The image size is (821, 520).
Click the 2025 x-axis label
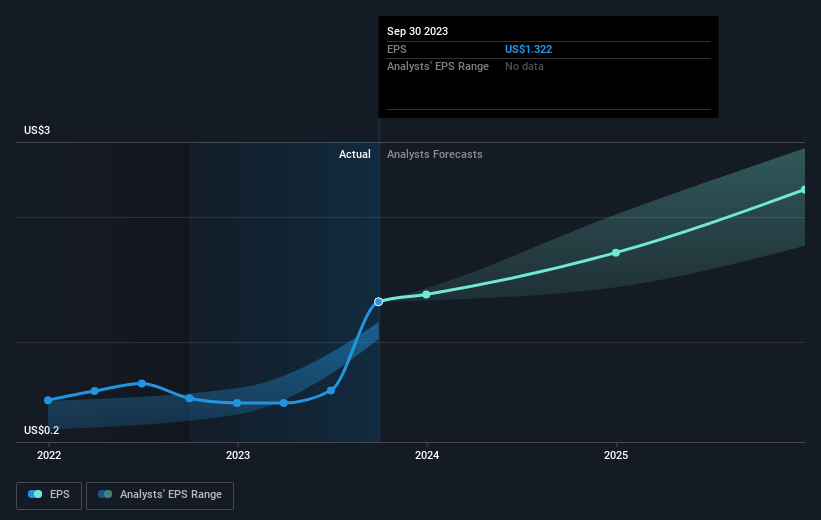coord(616,455)
